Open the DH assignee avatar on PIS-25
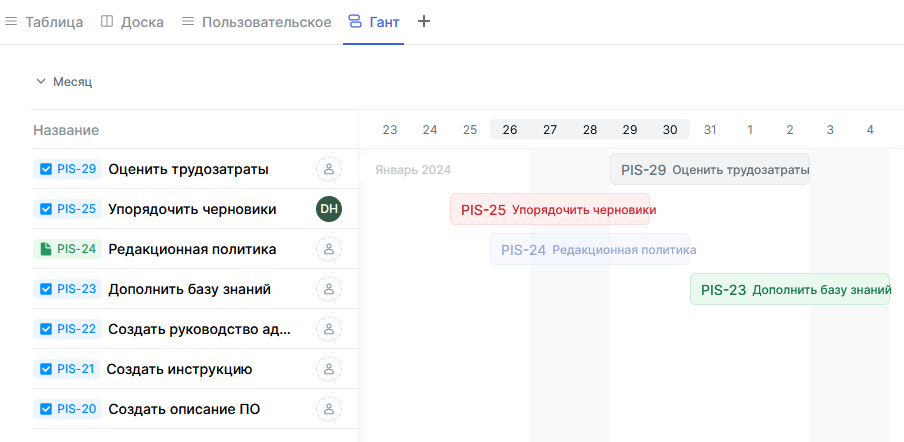Viewport: 904px width, 442px height. [x=329, y=209]
